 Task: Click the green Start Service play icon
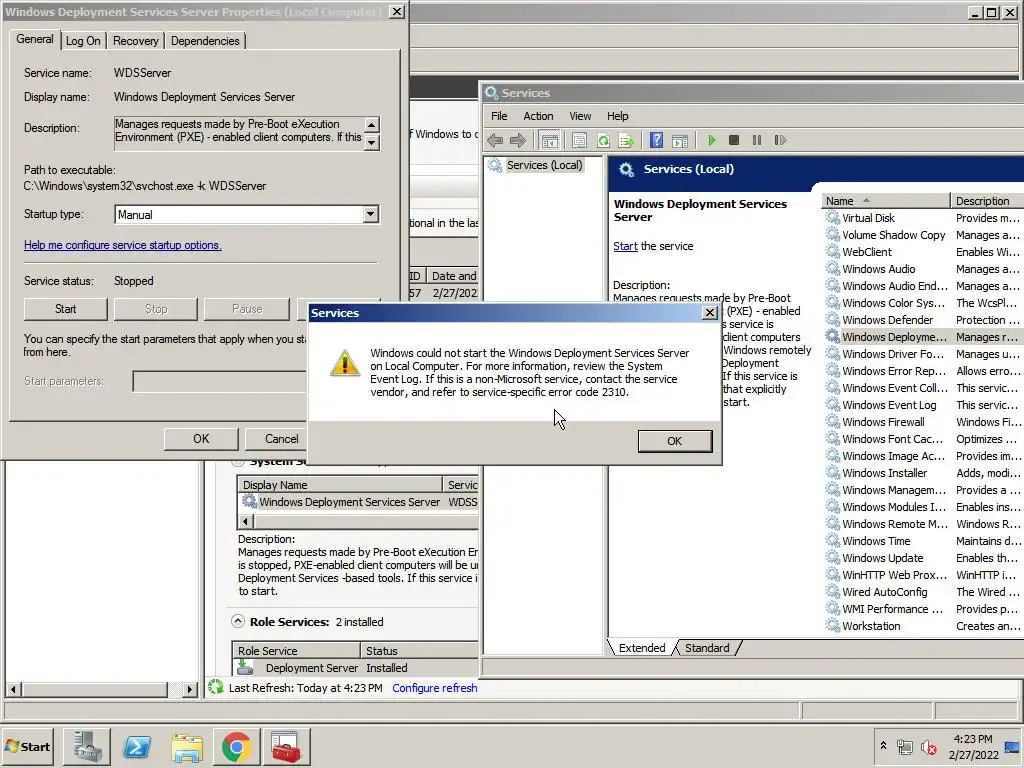tap(712, 140)
